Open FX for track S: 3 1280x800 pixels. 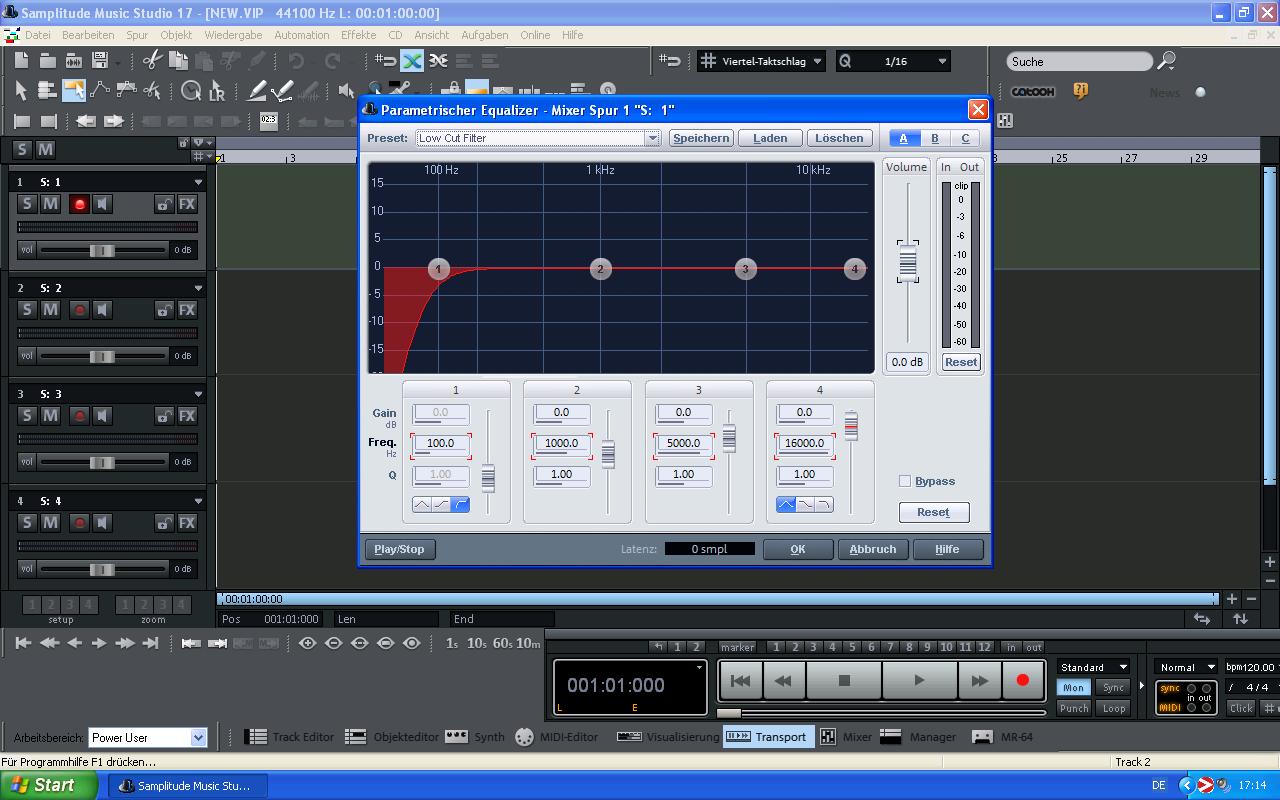click(187, 416)
